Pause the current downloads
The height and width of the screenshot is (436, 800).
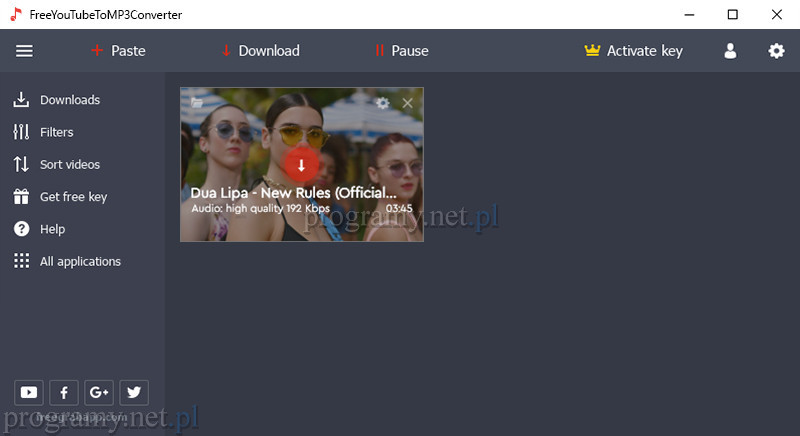click(401, 51)
